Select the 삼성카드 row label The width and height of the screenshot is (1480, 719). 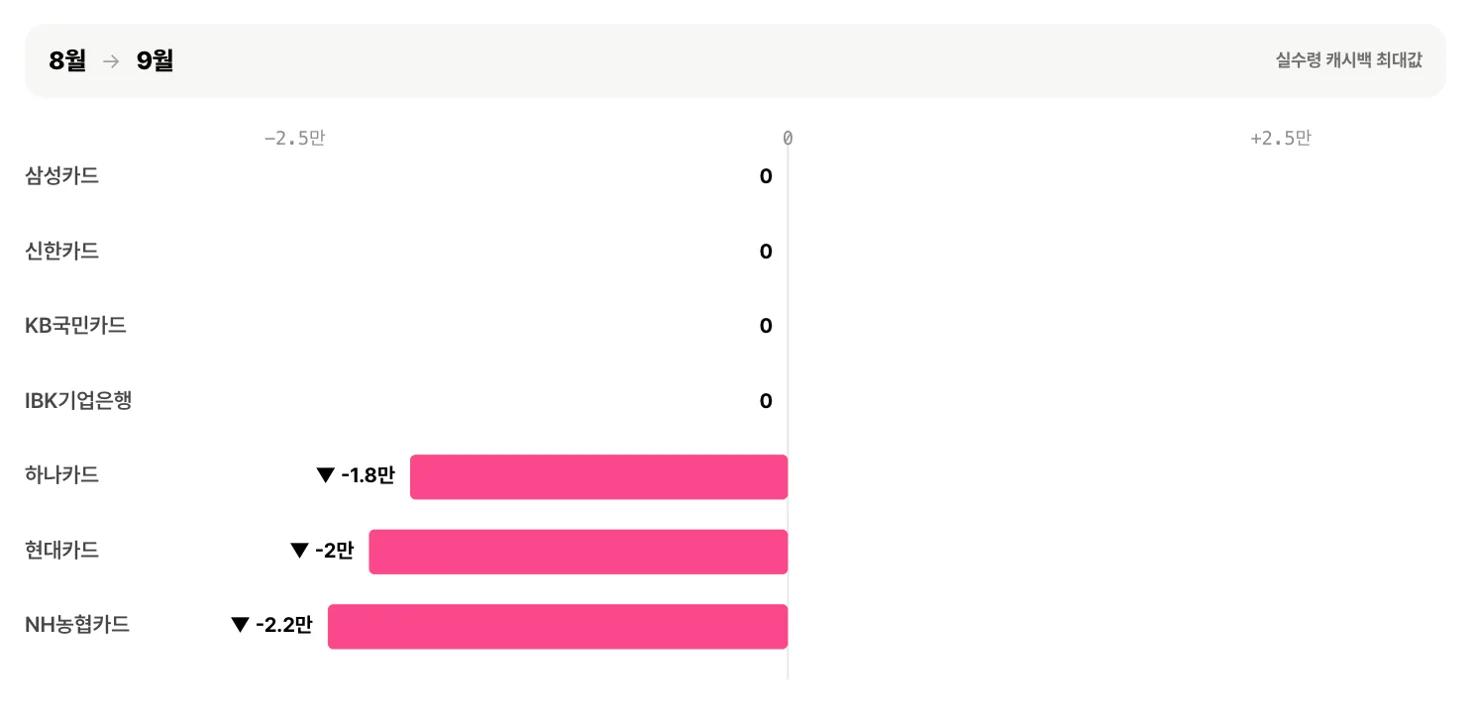click(x=62, y=177)
